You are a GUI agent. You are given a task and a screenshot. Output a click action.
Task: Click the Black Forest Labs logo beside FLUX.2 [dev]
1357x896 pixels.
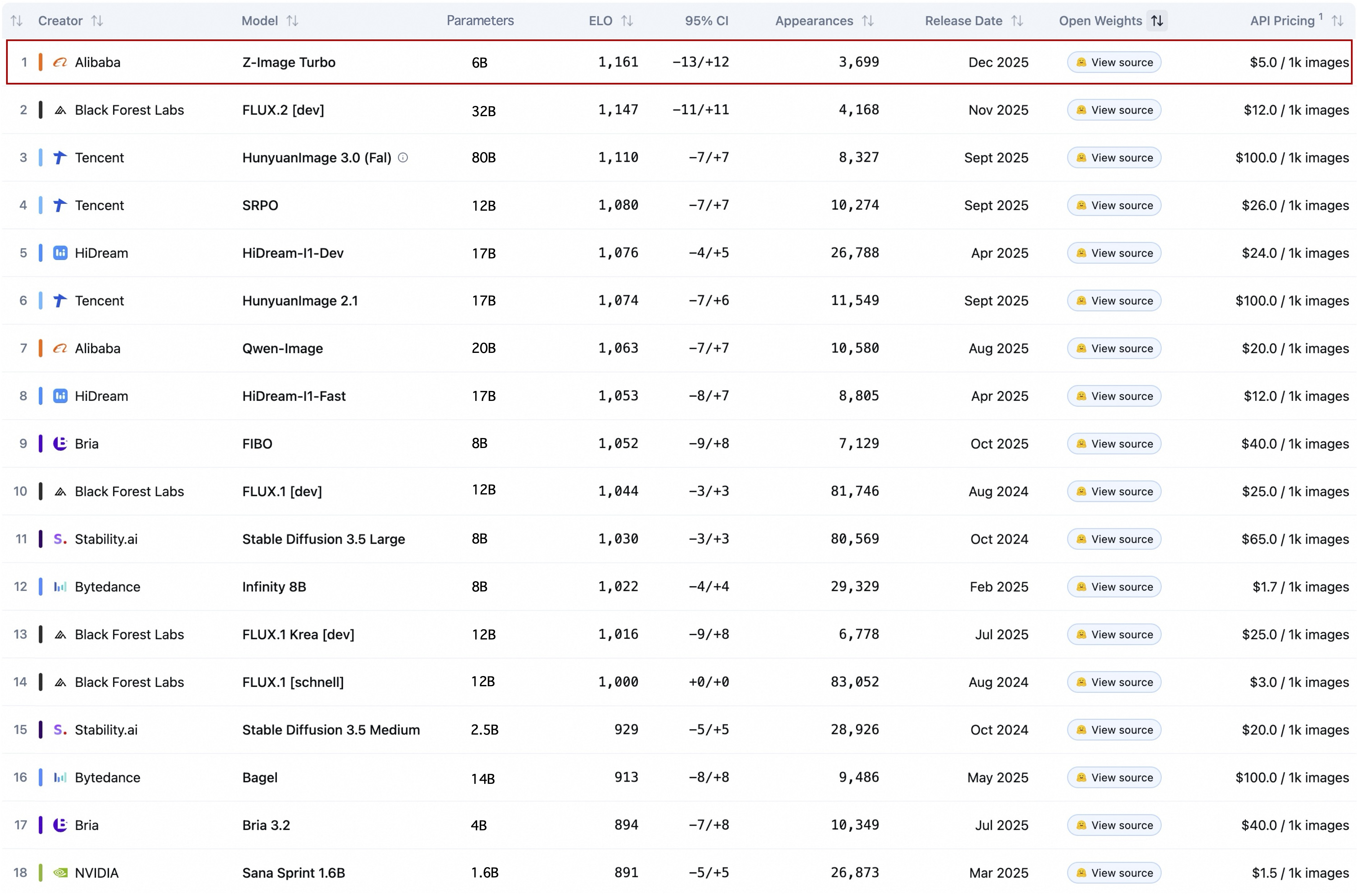click(60, 110)
